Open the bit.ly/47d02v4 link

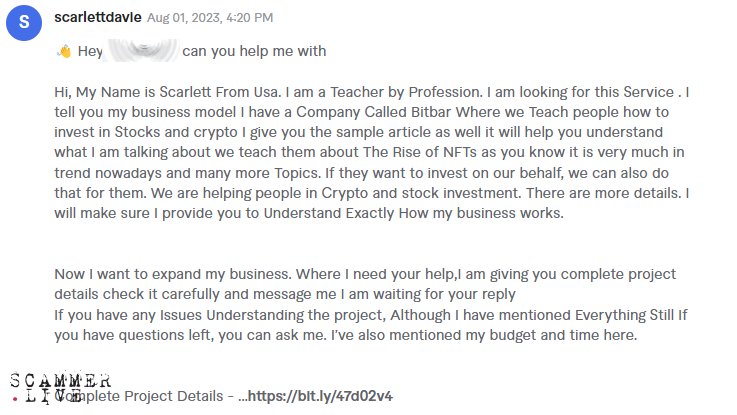319,396
